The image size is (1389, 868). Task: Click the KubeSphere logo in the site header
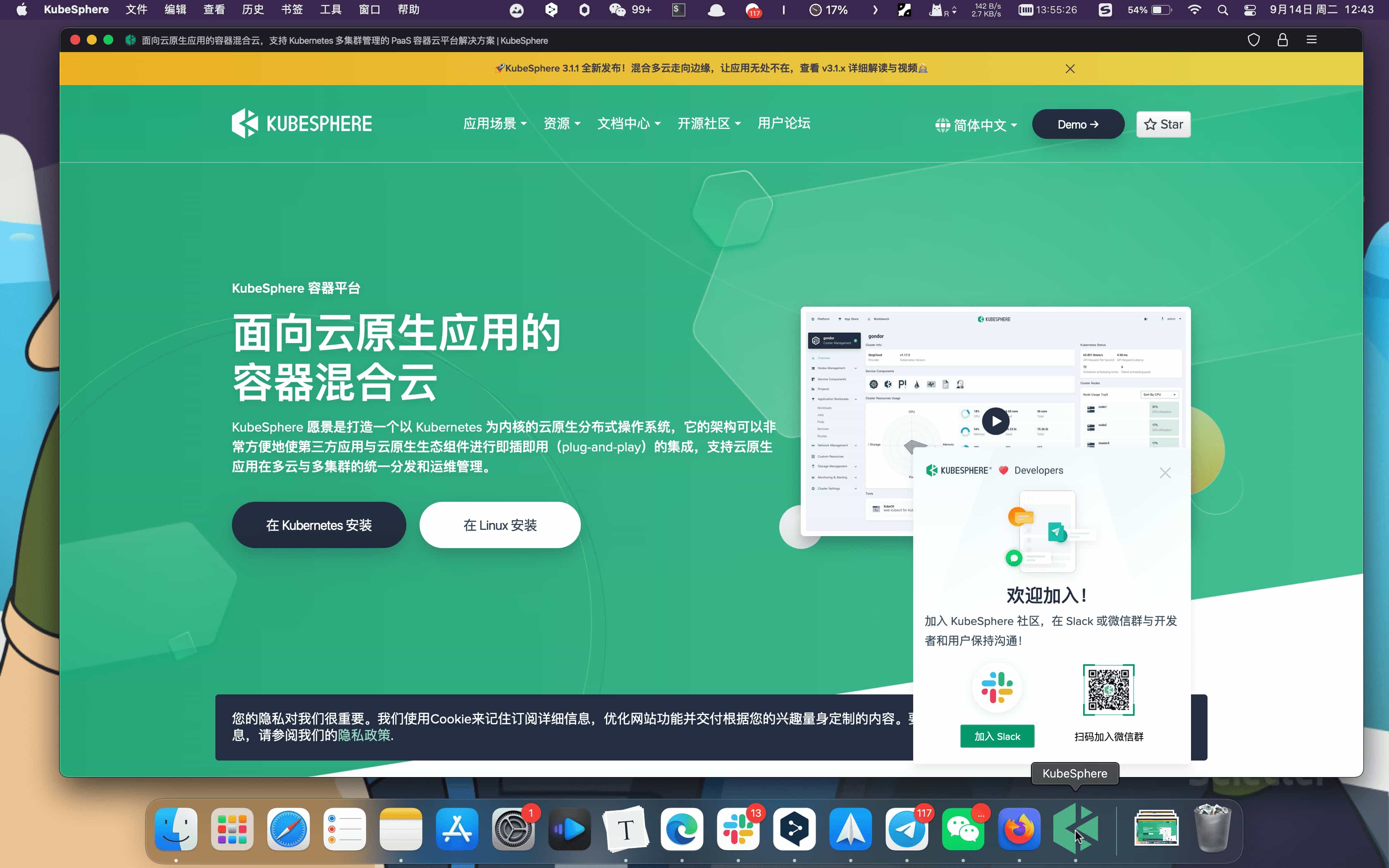point(302,124)
